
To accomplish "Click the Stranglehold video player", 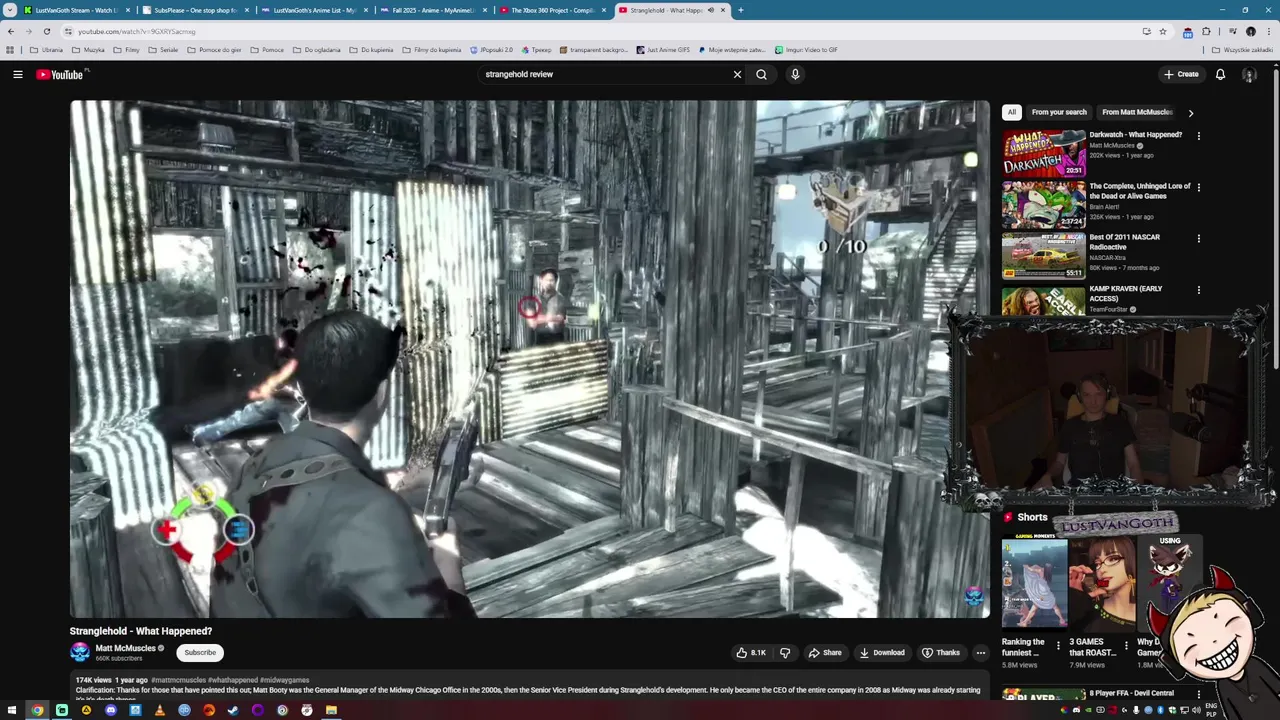I will pos(529,359).
